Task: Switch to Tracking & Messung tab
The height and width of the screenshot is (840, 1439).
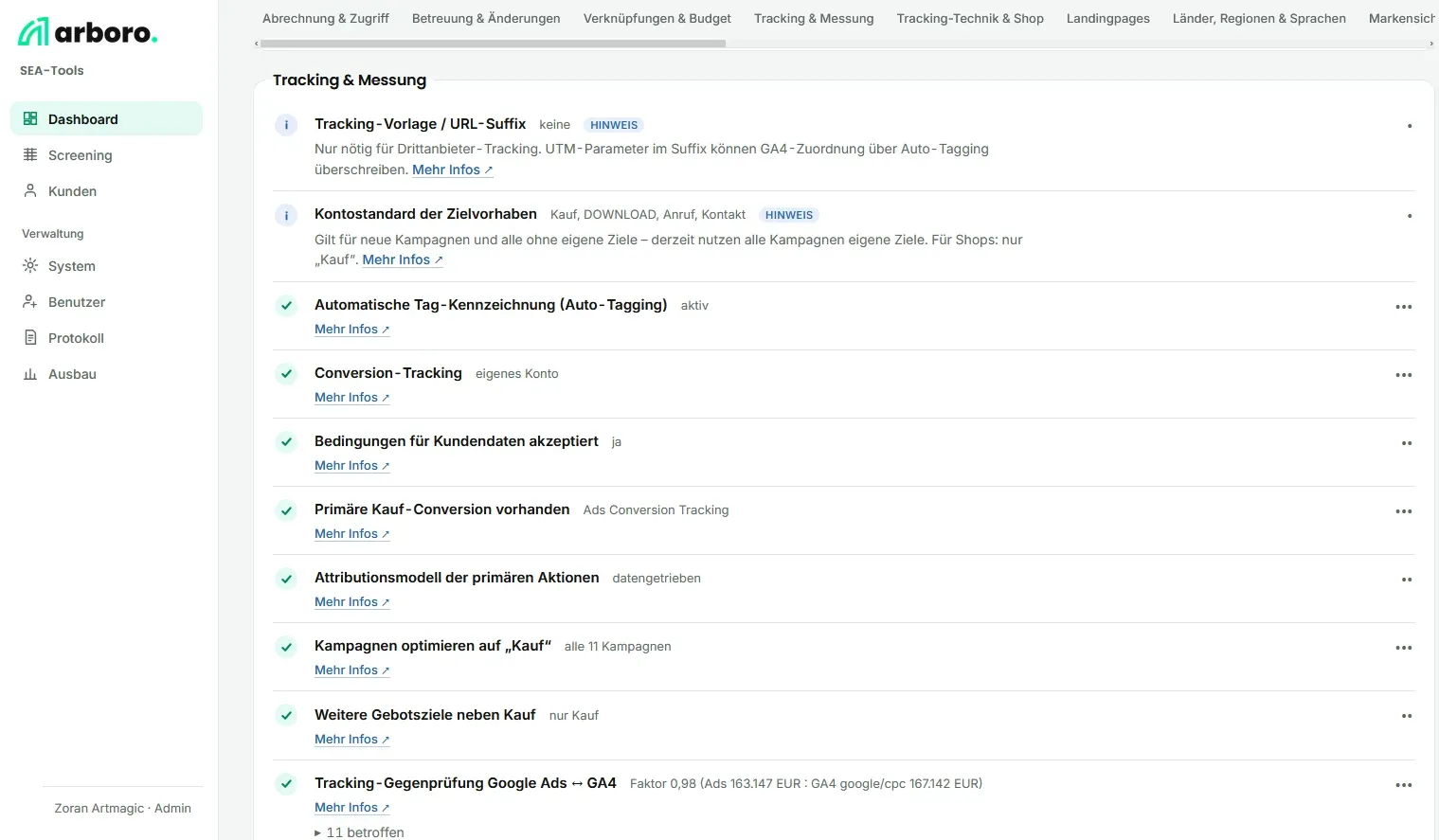Action: click(x=814, y=18)
